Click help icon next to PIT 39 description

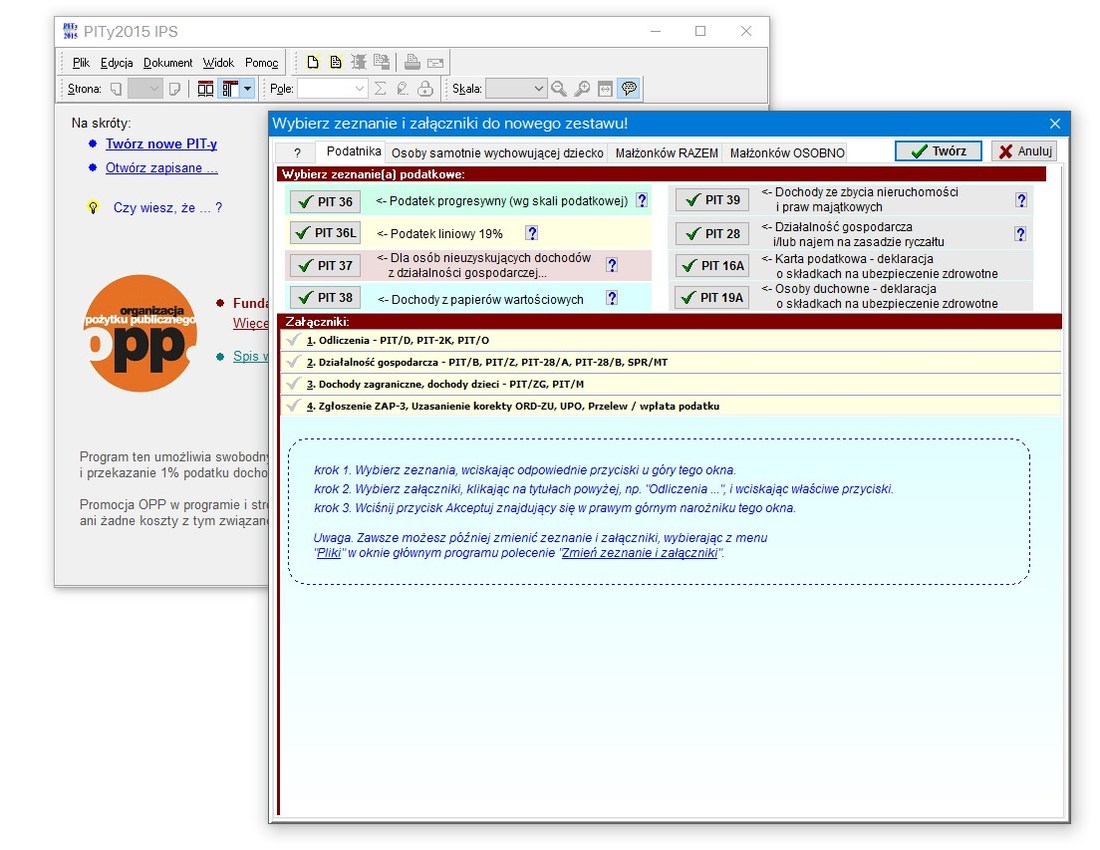pos(1021,200)
